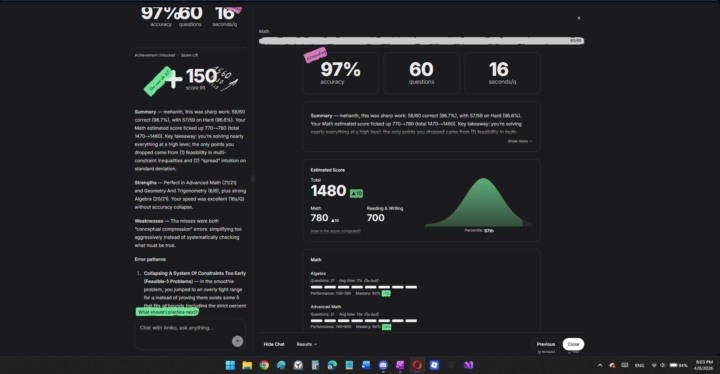Open Visual Studio from the taskbar
The width and height of the screenshot is (720, 374).
tap(468, 365)
